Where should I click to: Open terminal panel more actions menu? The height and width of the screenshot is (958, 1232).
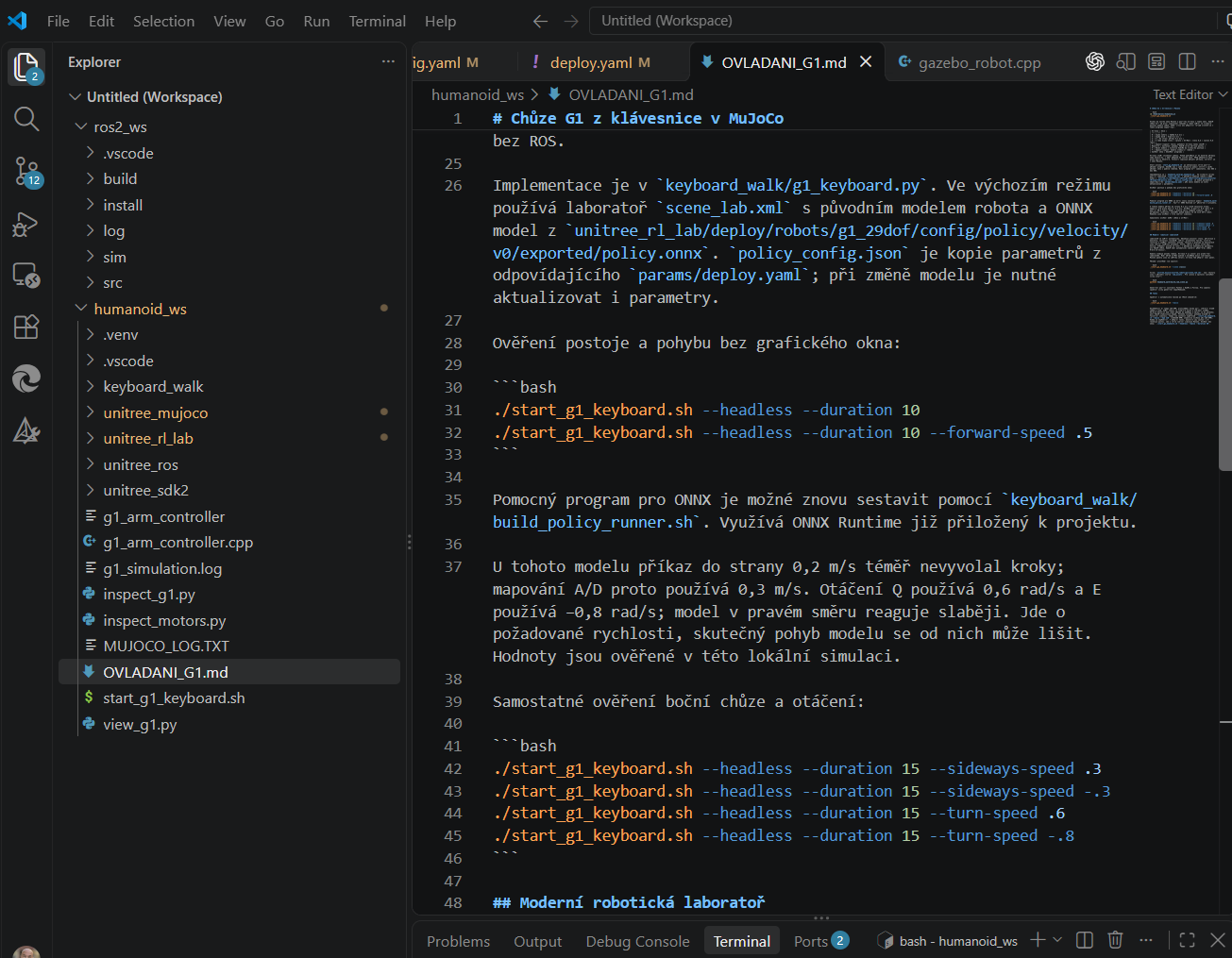1146,940
